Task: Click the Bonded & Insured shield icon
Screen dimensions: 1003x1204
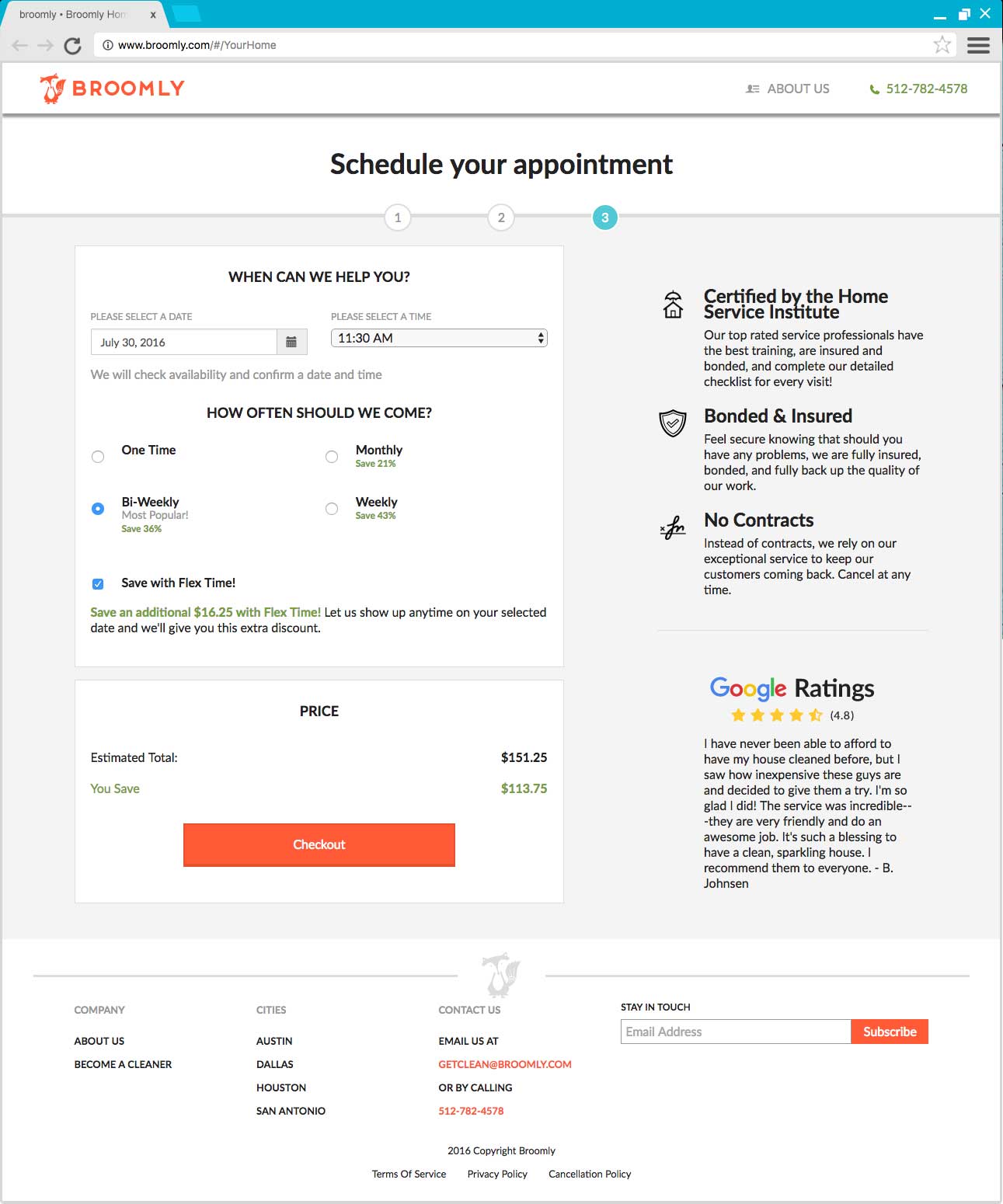Action: coord(673,423)
